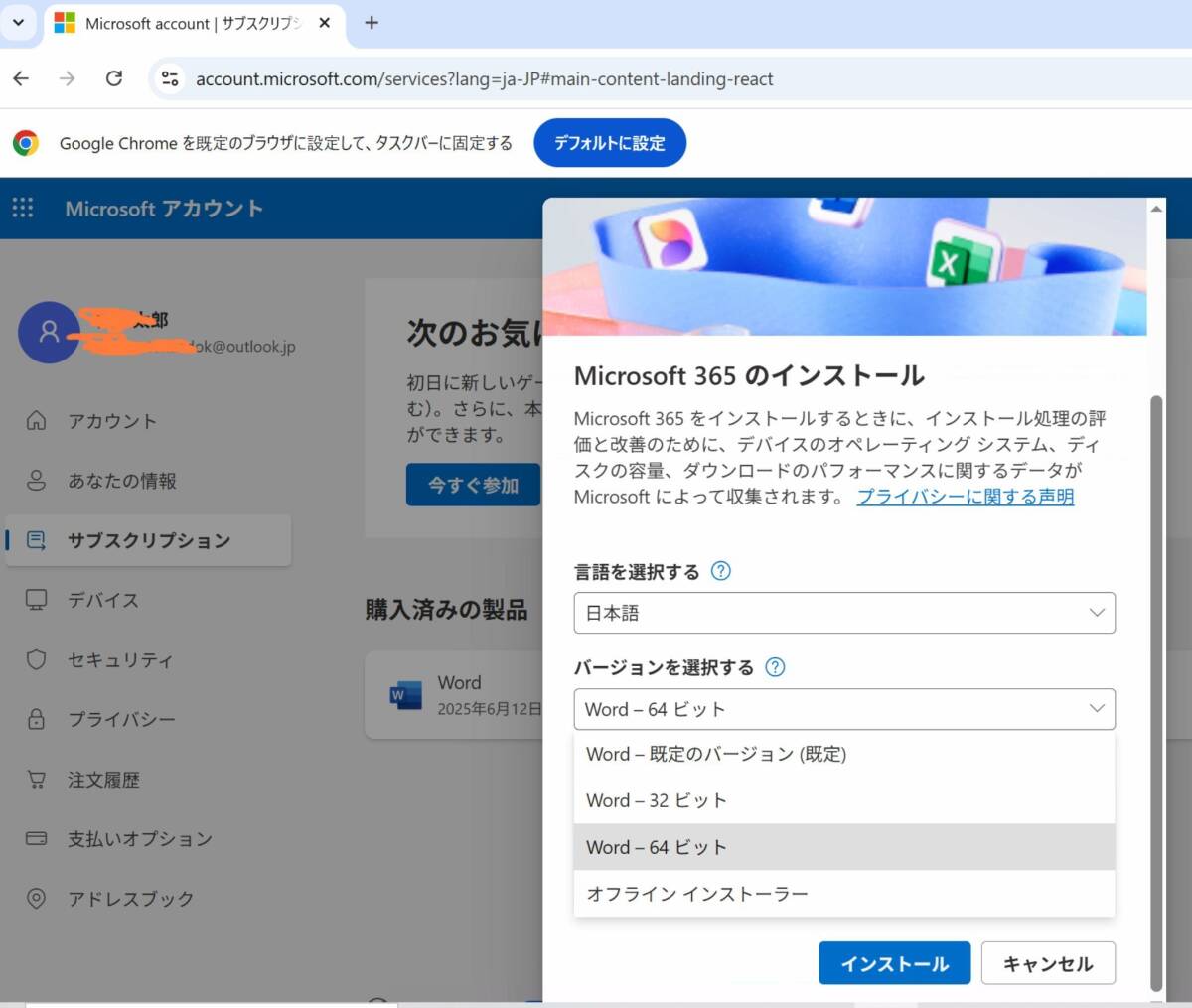The width and height of the screenshot is (1192, 1008).
Task: Open プライバシーに関する声明 link
Action: pos(966,497)
